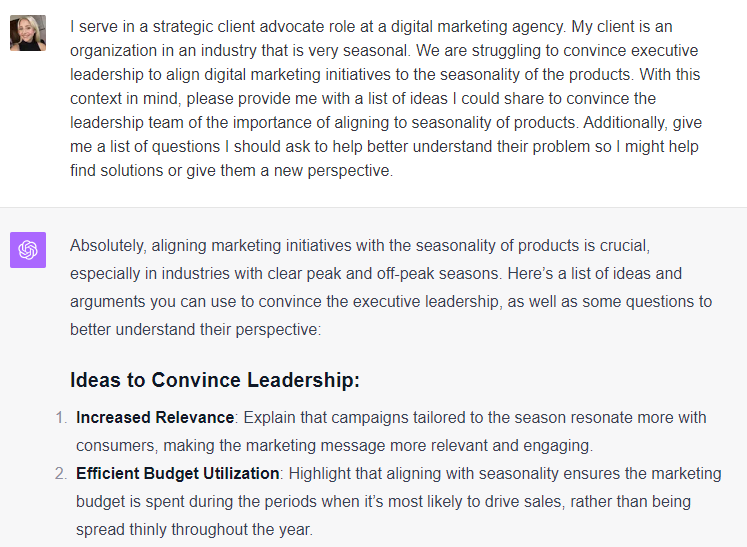Viewport: 747px width, 547px height.
Task: Click the bold "Increased Relevance" label
Action: 155,417
